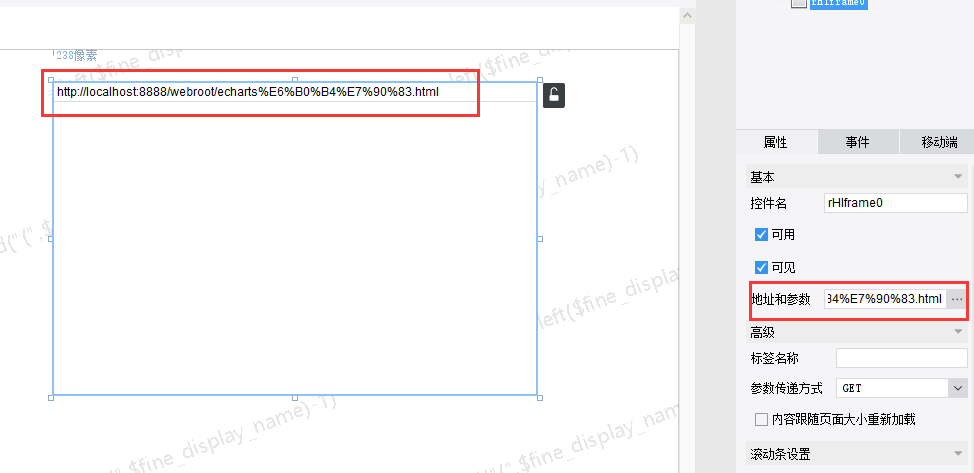Open the 参数传递方式 GET dropdown
Viewport: 974px width, 473px height.
957,388
